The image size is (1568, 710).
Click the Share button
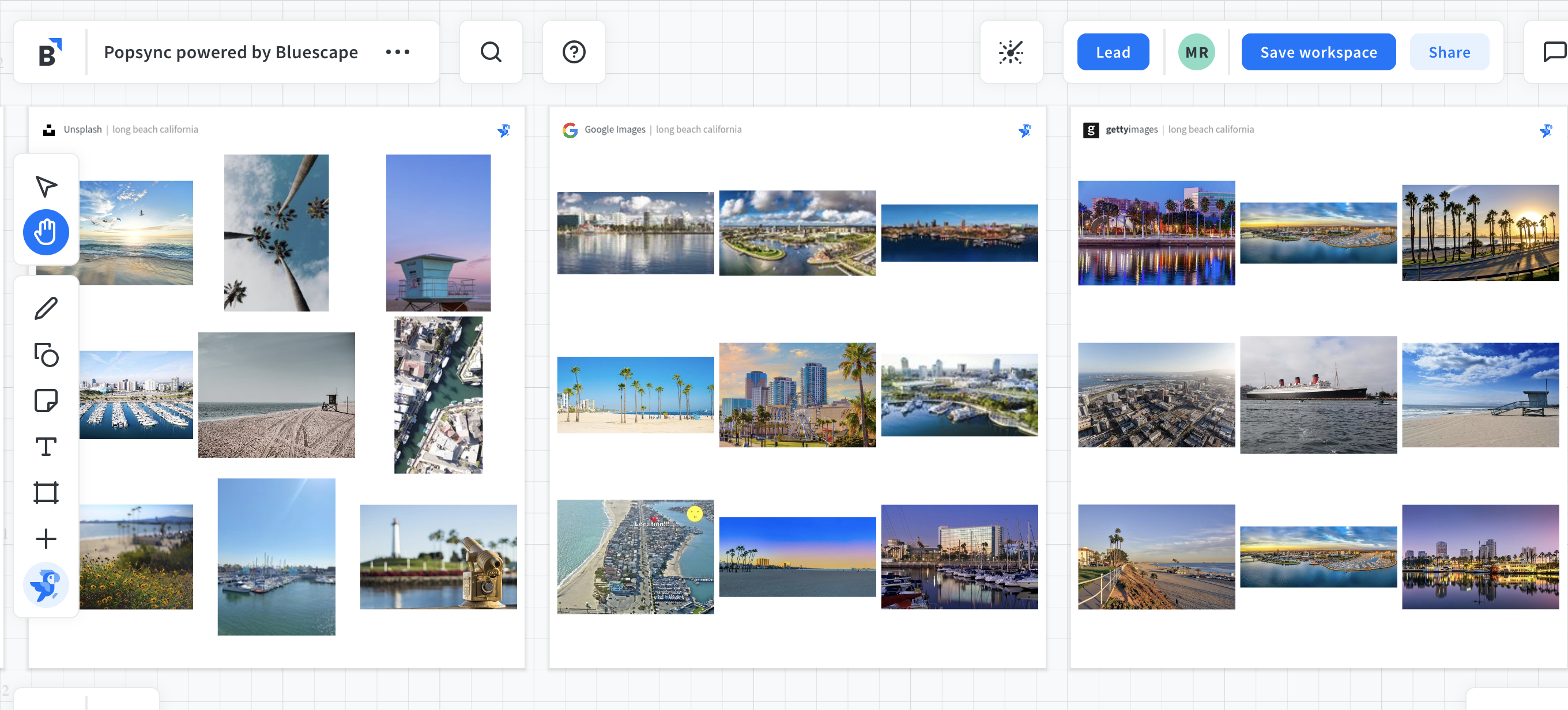1449,52
